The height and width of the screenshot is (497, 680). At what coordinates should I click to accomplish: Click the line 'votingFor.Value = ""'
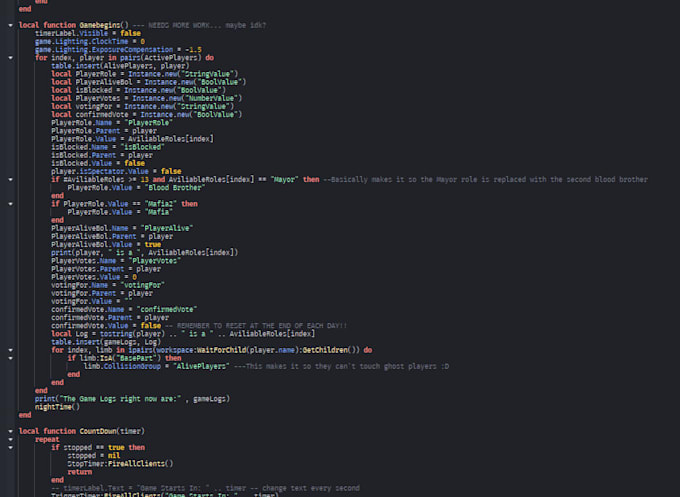pyautogui.click(x=92, y=301)
